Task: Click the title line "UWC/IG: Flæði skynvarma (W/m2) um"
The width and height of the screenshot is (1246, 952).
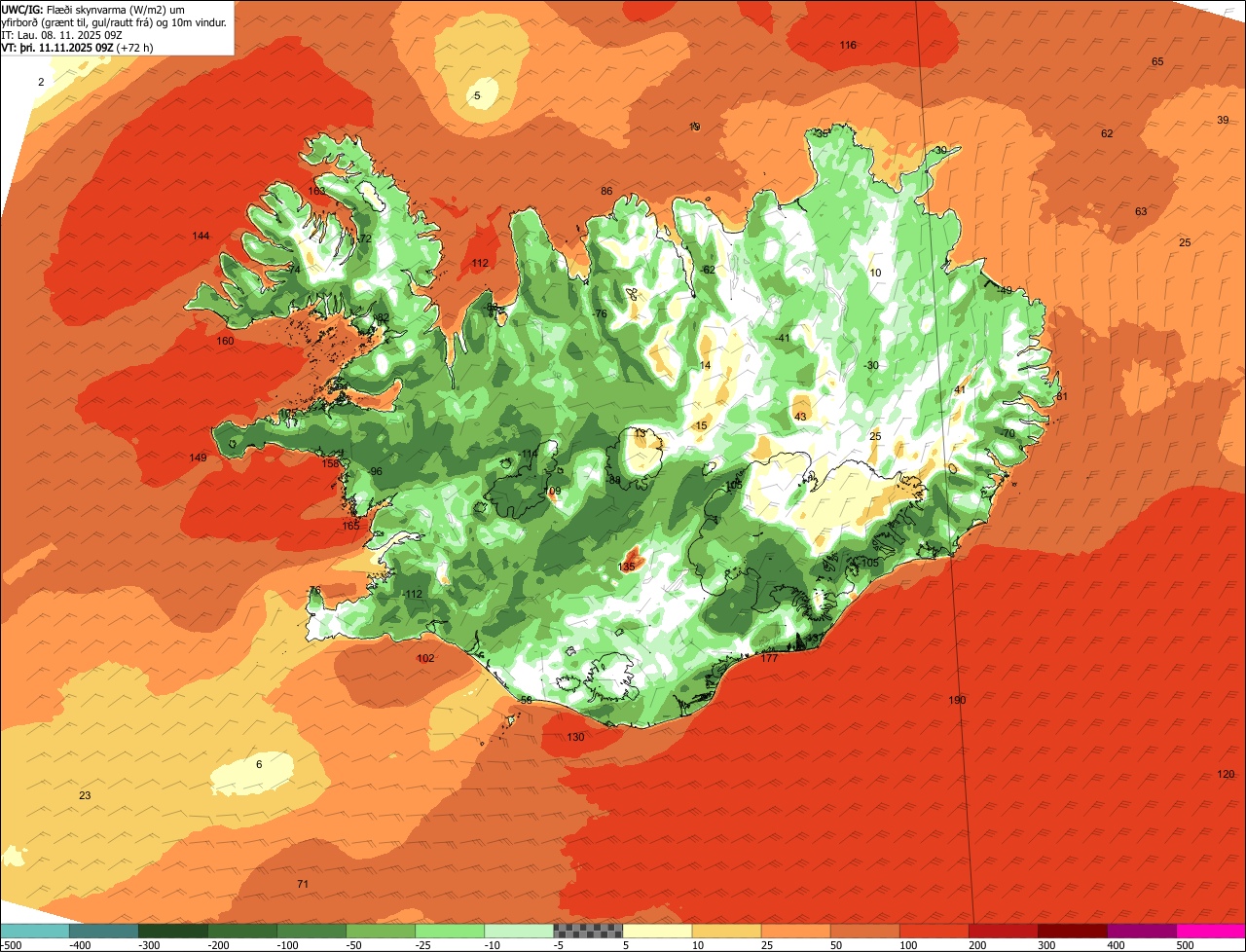Action: click(x=93, y=9)
